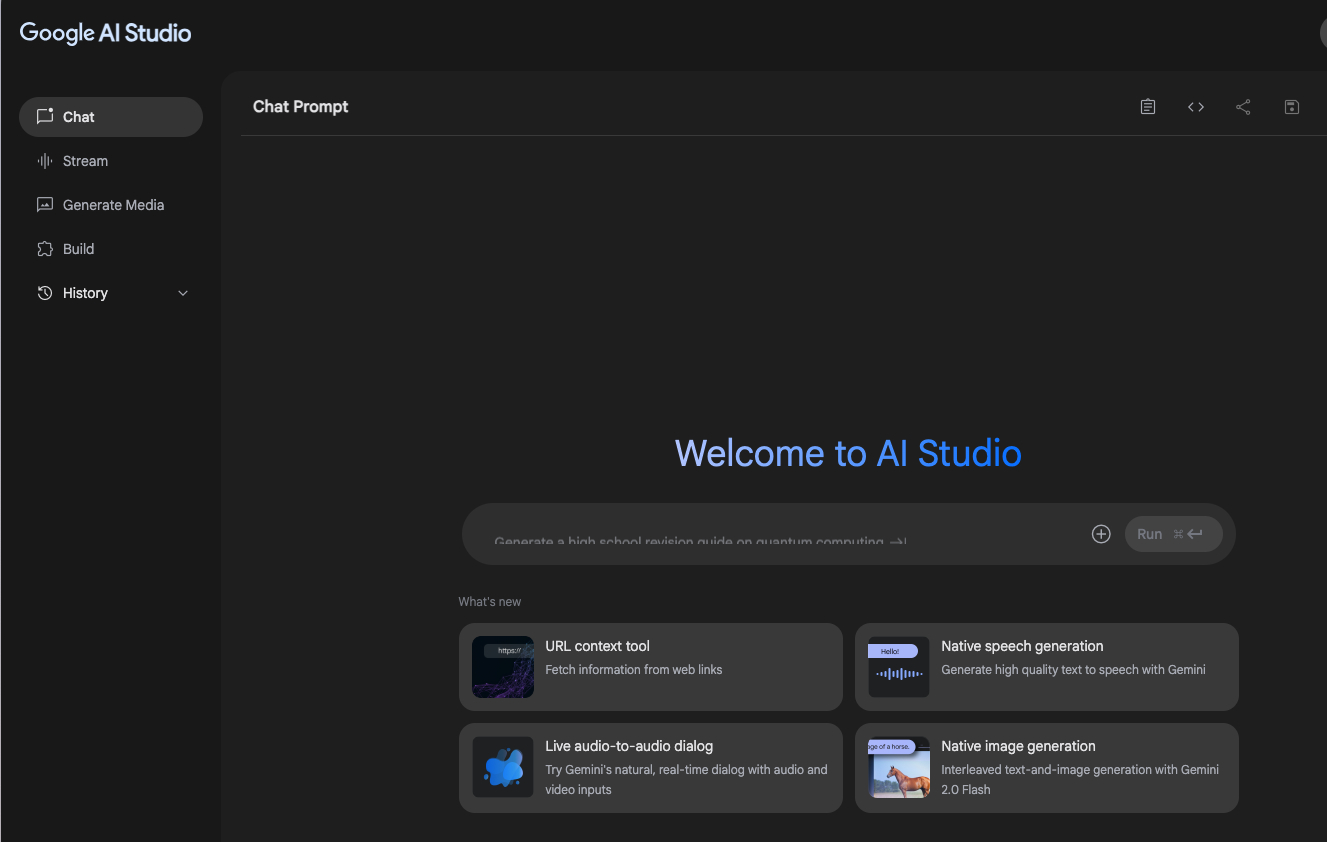This screenshot has height=842, width=1327.
Task: Save the prompt with the floppy-disk icon
Action: [1292, 107]
